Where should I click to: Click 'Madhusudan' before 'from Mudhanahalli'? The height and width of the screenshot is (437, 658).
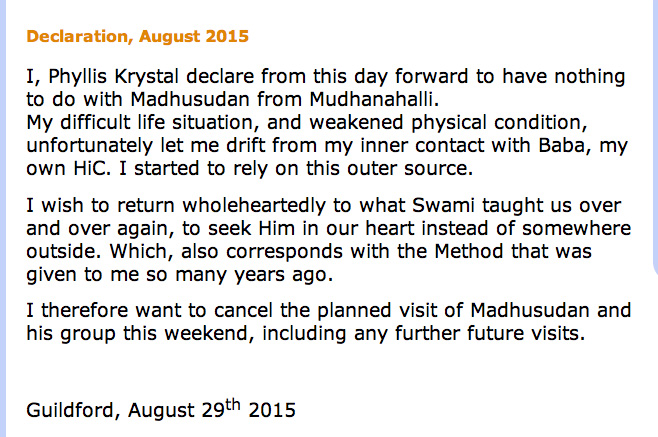[191, 99]
